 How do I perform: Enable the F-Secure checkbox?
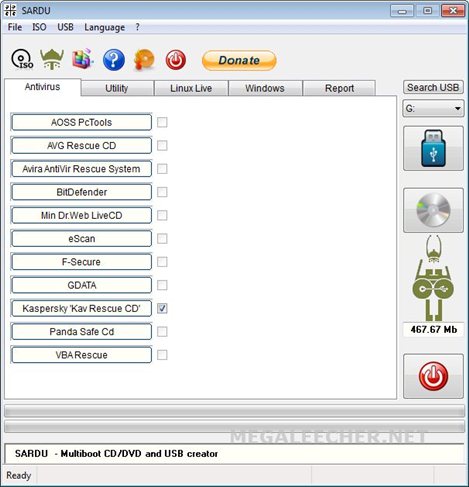click(x=162, y=262)
